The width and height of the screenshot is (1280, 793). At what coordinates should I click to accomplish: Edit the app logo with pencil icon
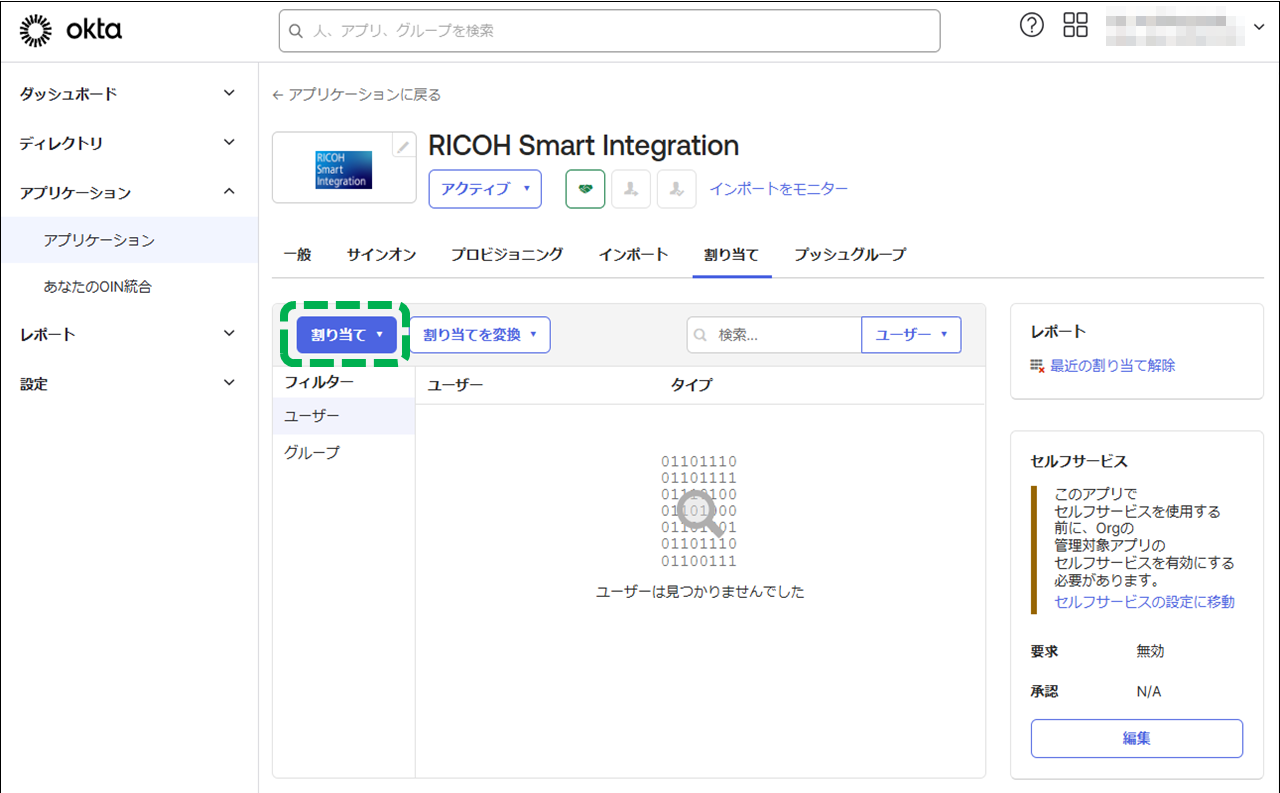tap(404, 146)
